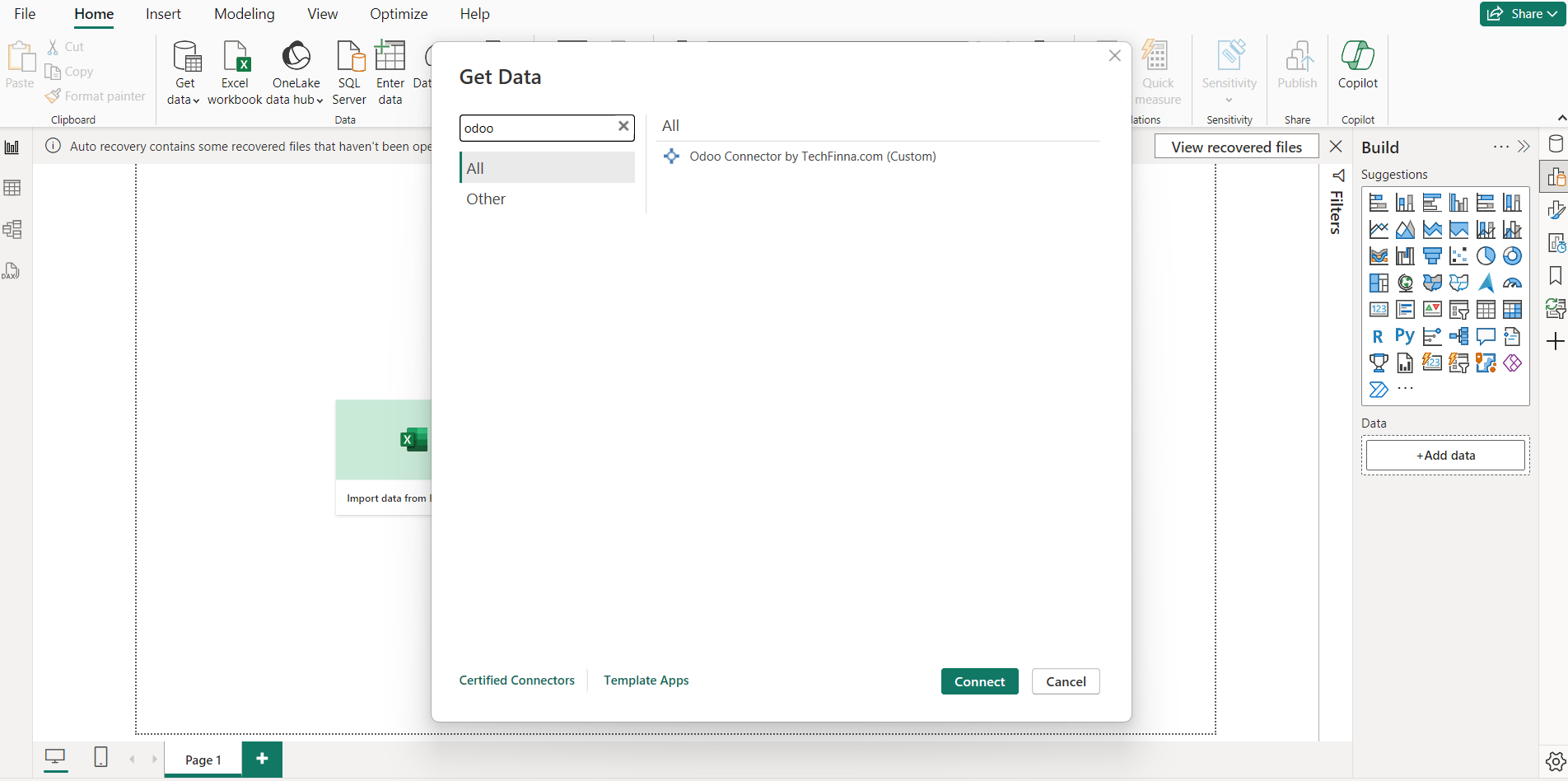Open the Template Apps link
This screenshot has height=781, width=1568.
[646, 680]
